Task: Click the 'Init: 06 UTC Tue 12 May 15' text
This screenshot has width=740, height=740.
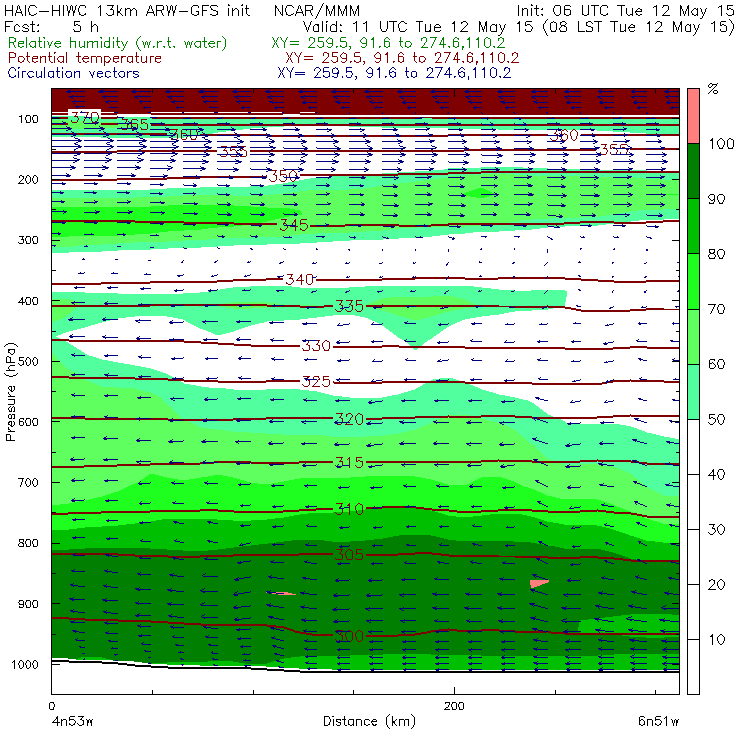Action: point(625,10)
